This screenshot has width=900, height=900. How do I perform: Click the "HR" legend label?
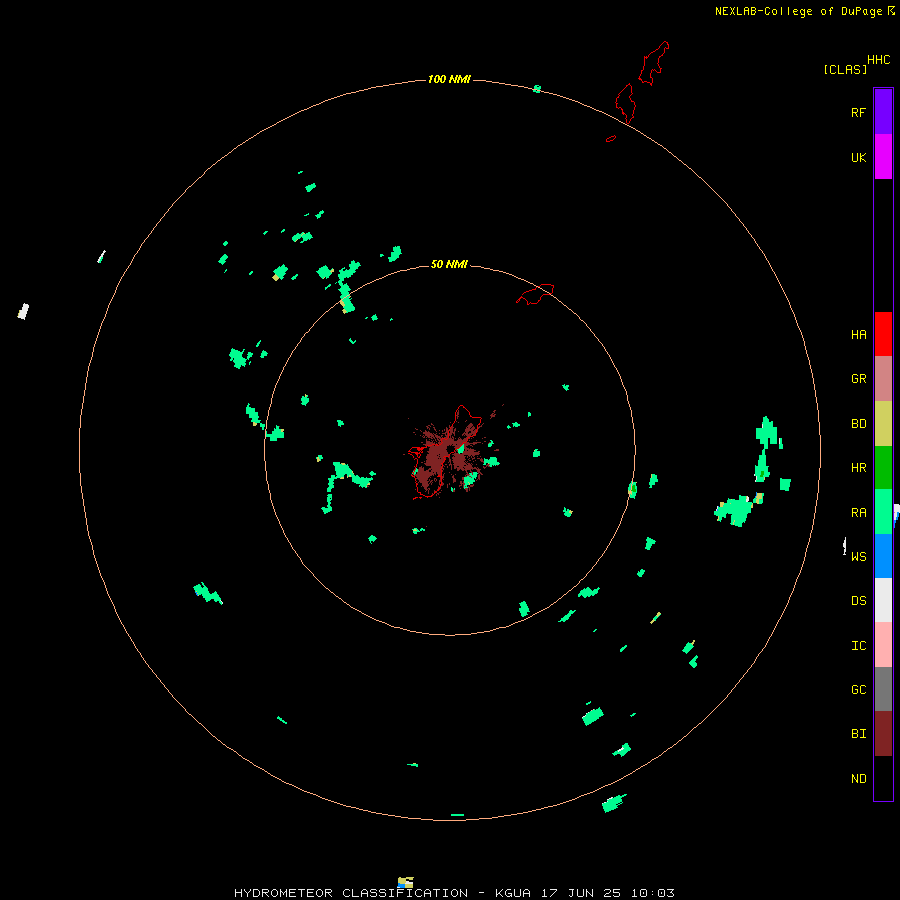coord(858,468)
